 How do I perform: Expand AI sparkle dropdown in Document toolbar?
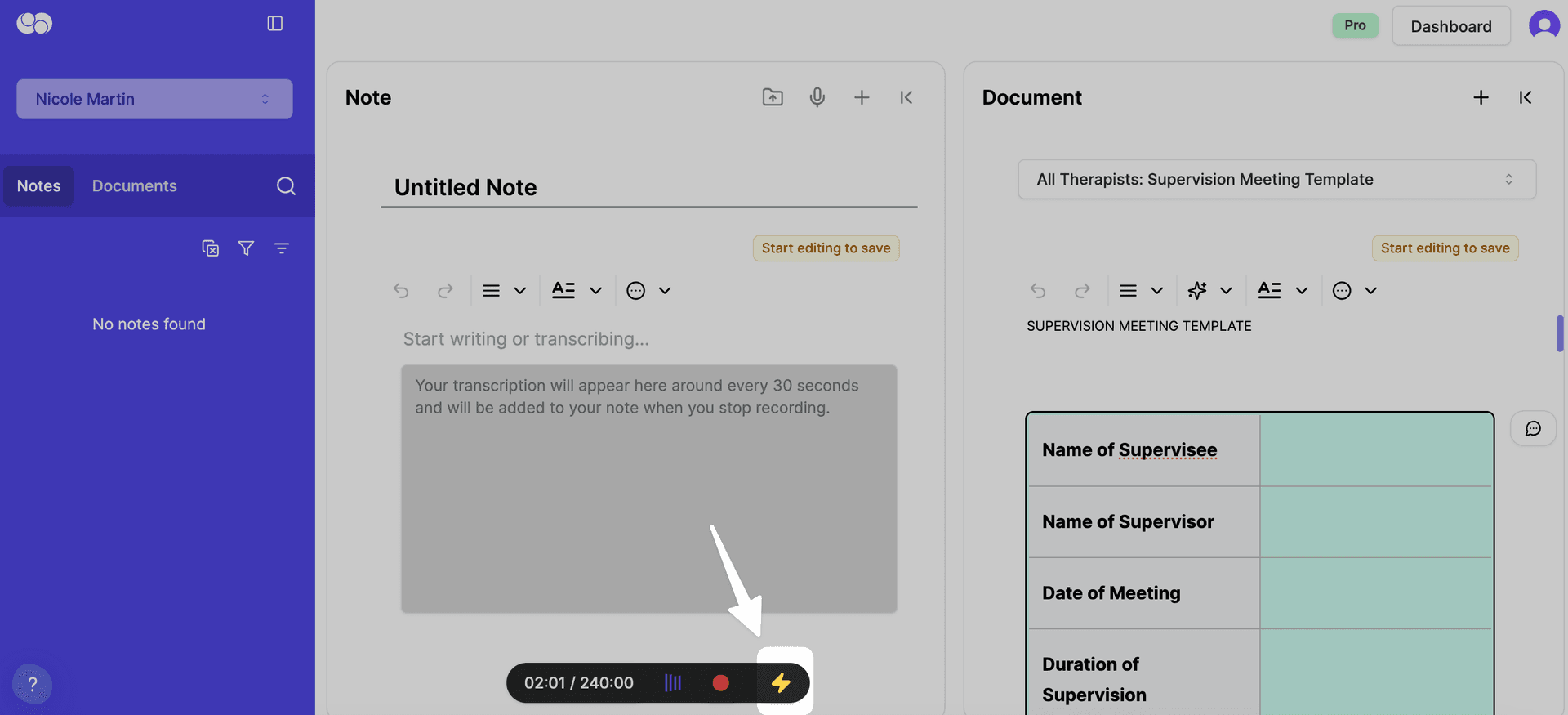tap(1226, 290)
